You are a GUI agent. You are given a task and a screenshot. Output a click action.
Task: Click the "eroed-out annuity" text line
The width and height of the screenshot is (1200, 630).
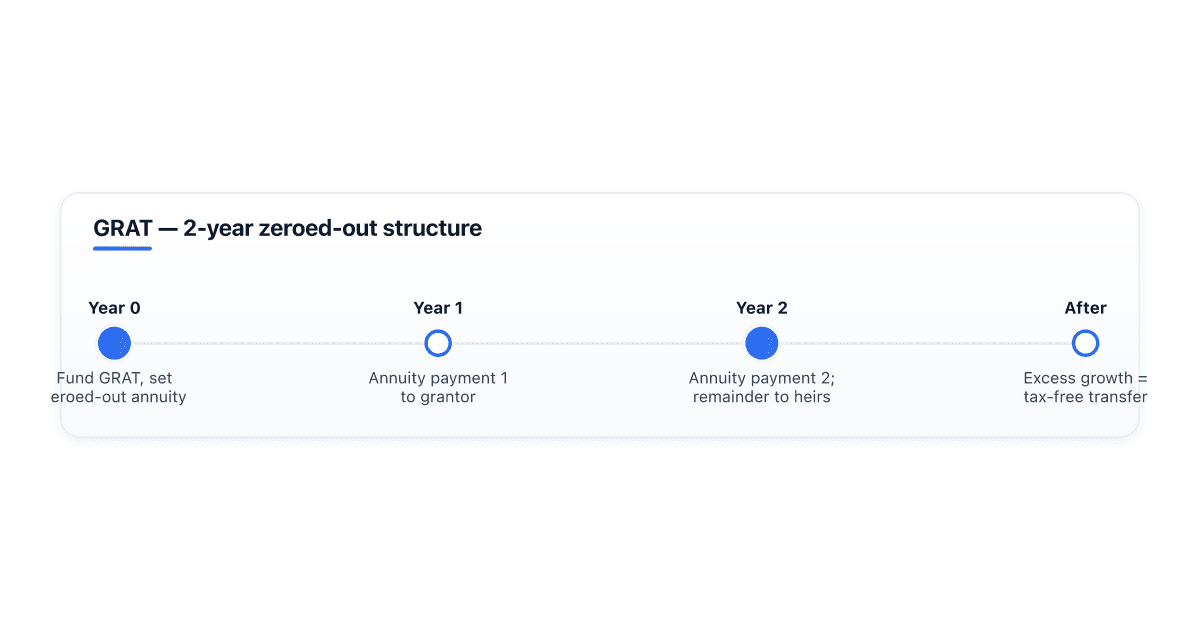(x=118, y=397)
